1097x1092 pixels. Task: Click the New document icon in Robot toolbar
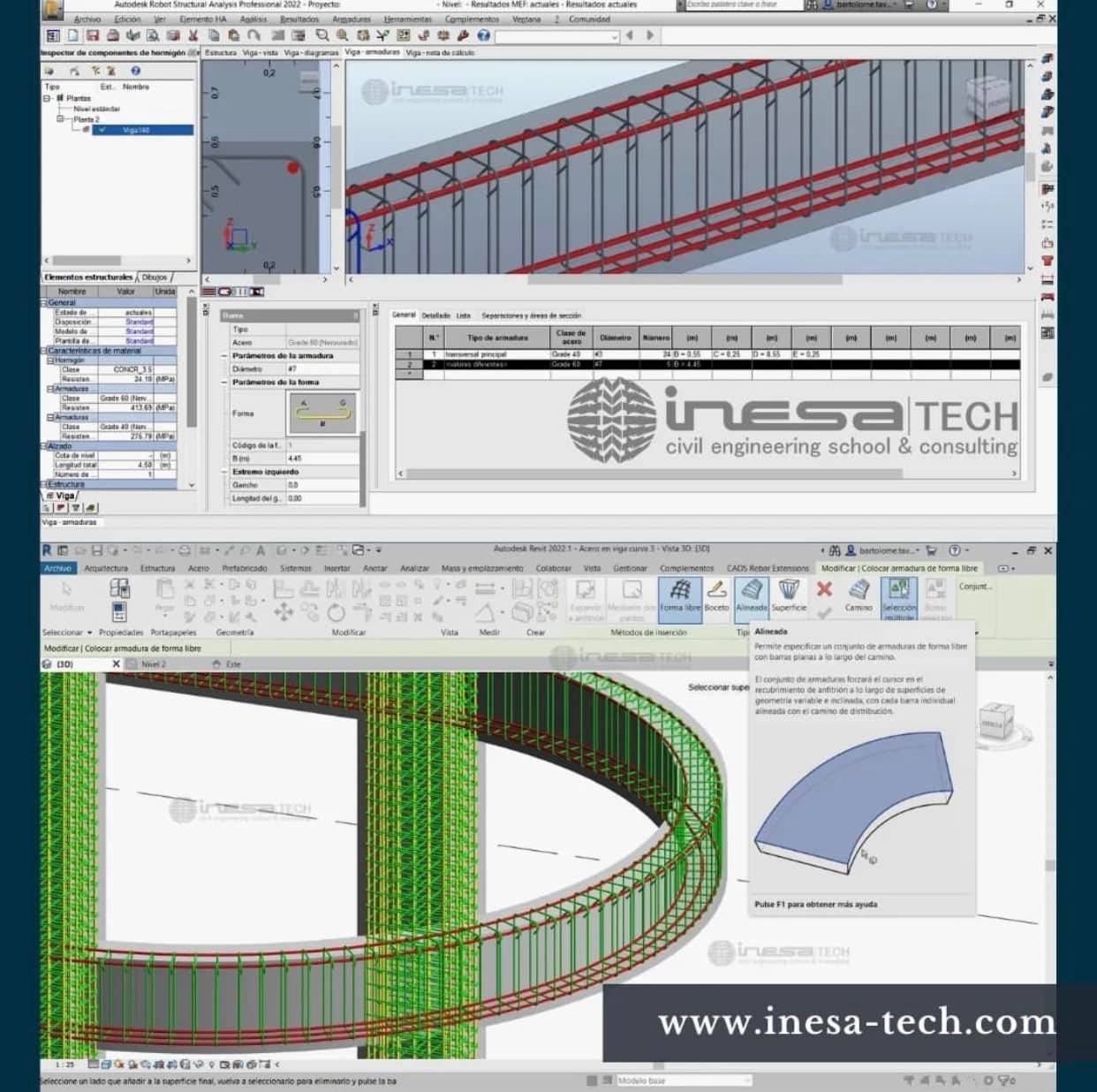click(73, 36)
